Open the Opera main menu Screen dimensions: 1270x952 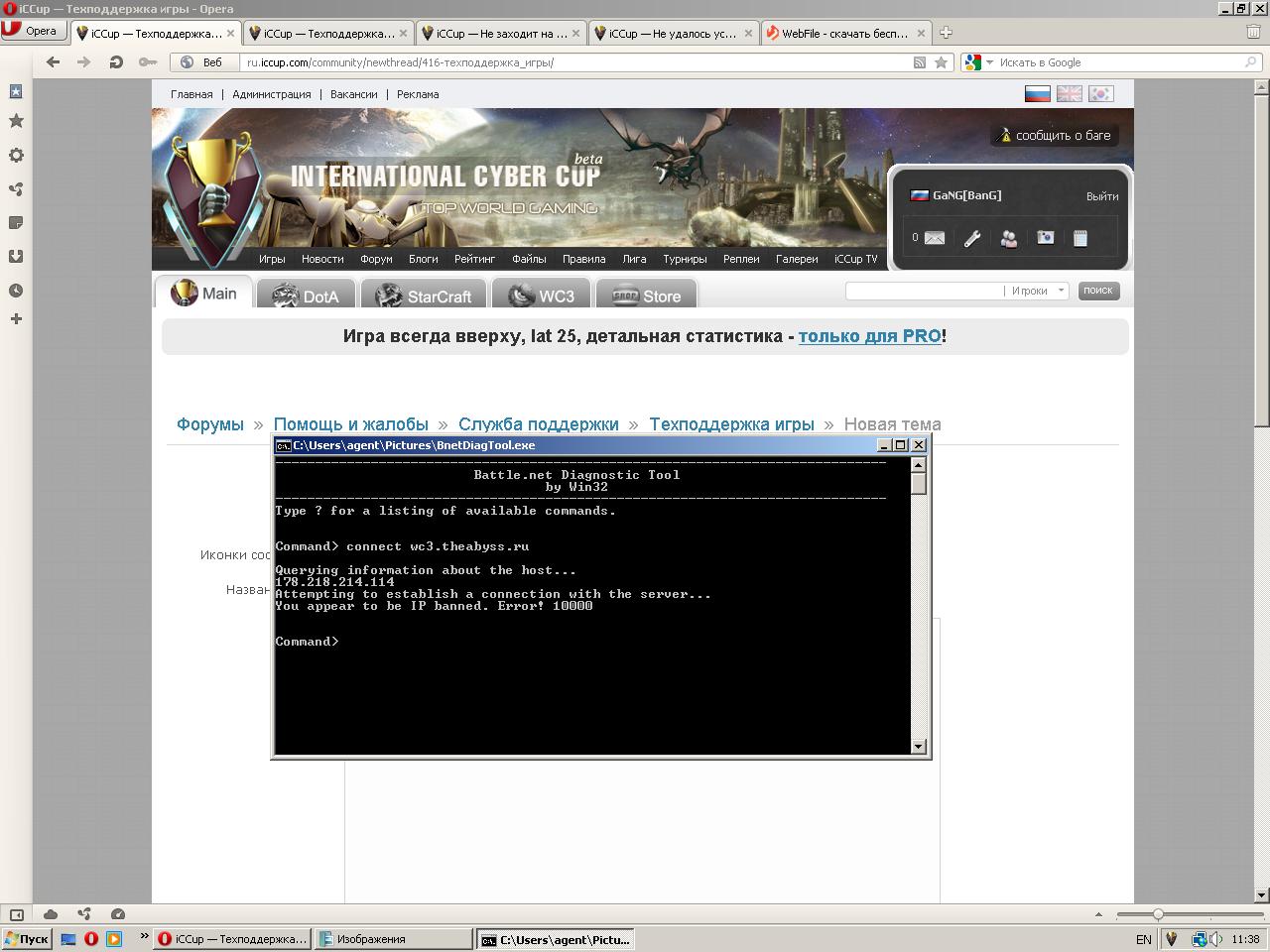[32, 31]
